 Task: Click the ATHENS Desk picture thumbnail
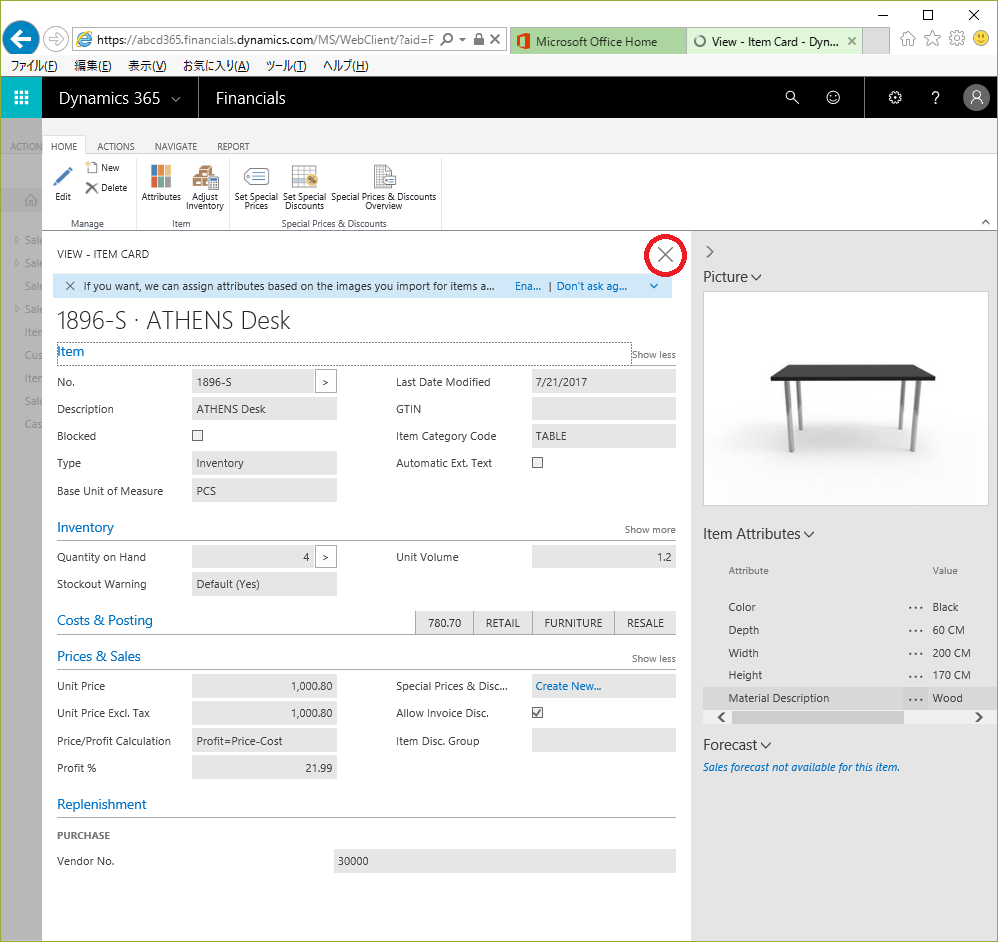click(x=845, y=398)
